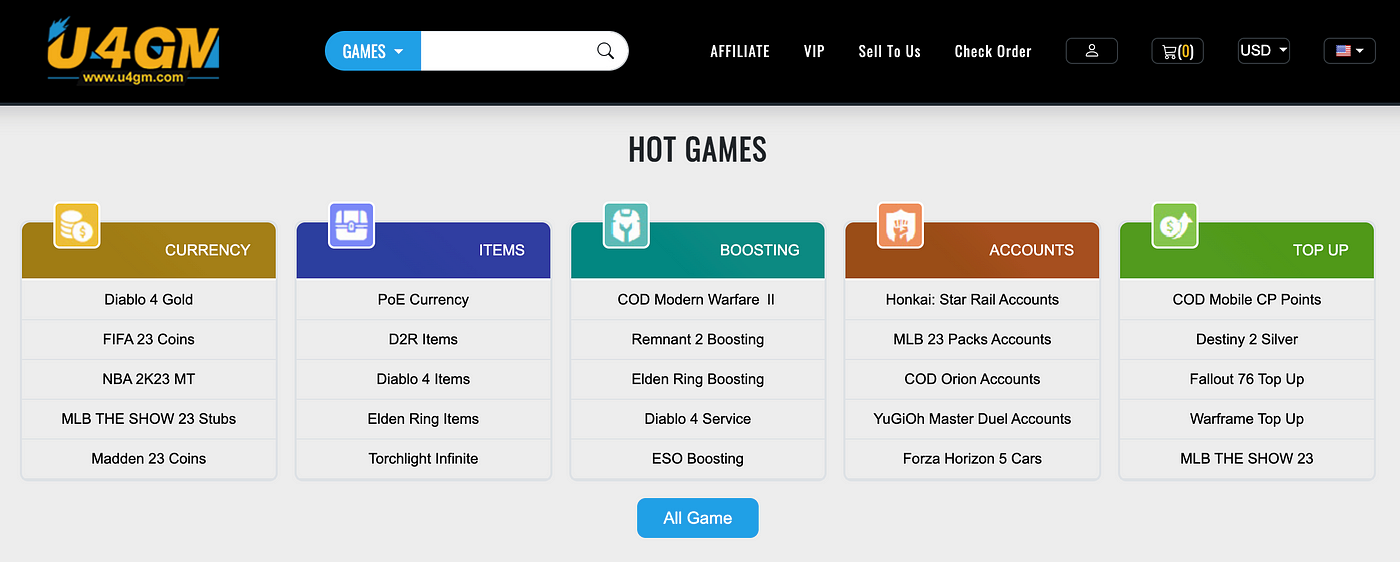The width and height of the screenshot is (1400, 562).
Task: Click the Currency coins icon
Action: tap(76, 225)
